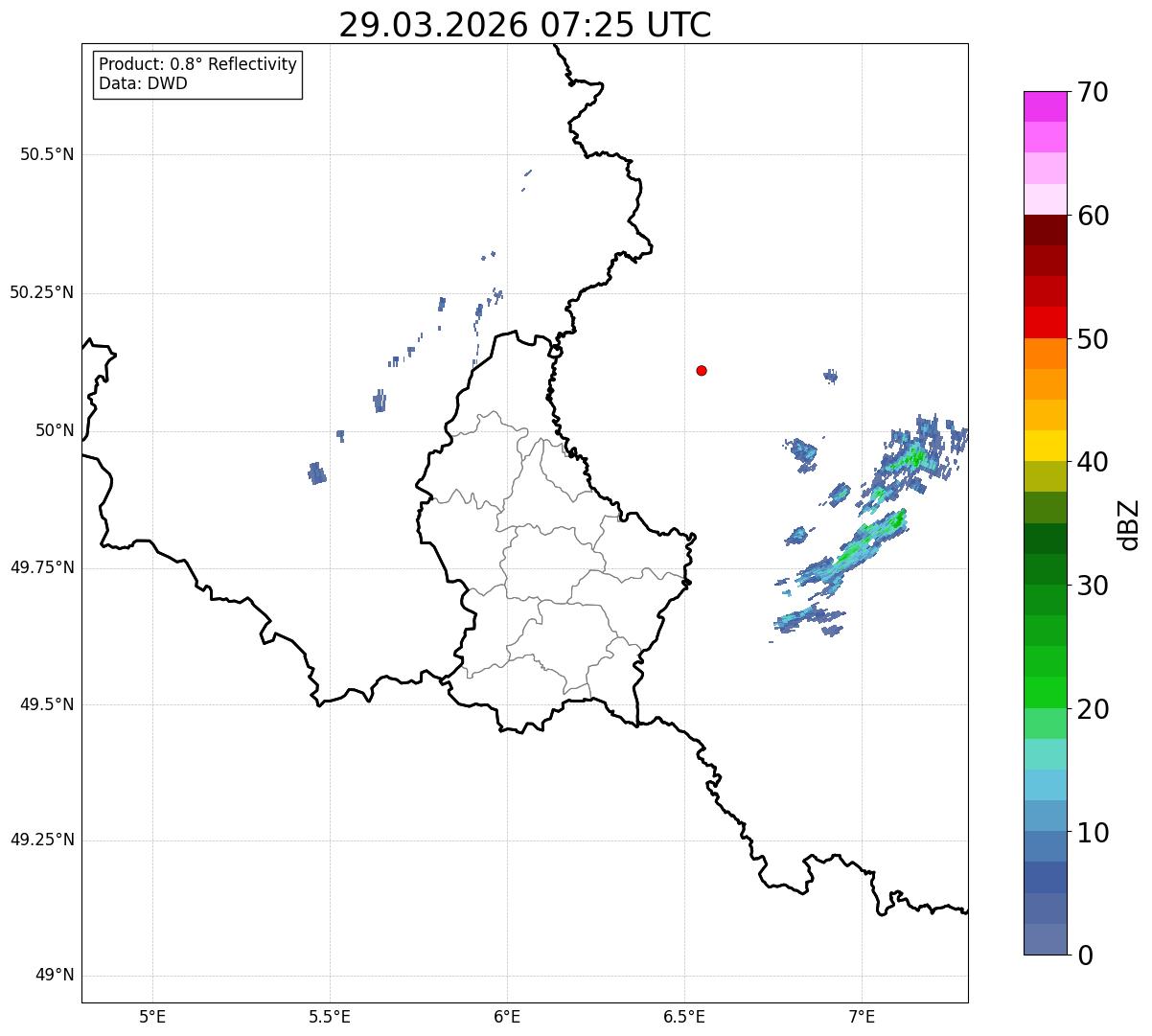Click the 'Product: 0.8° Reflectivity' text
Viewport: 1152px width, 1036px height.
coord(198,64)
